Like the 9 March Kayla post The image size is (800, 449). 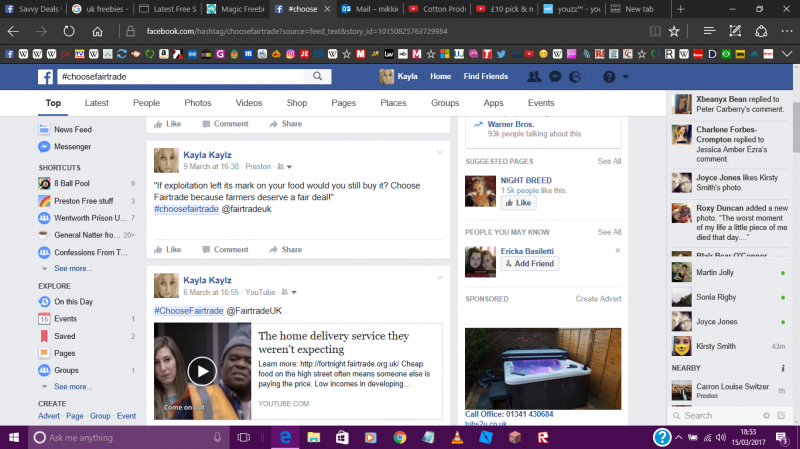[x=167, y=250]
